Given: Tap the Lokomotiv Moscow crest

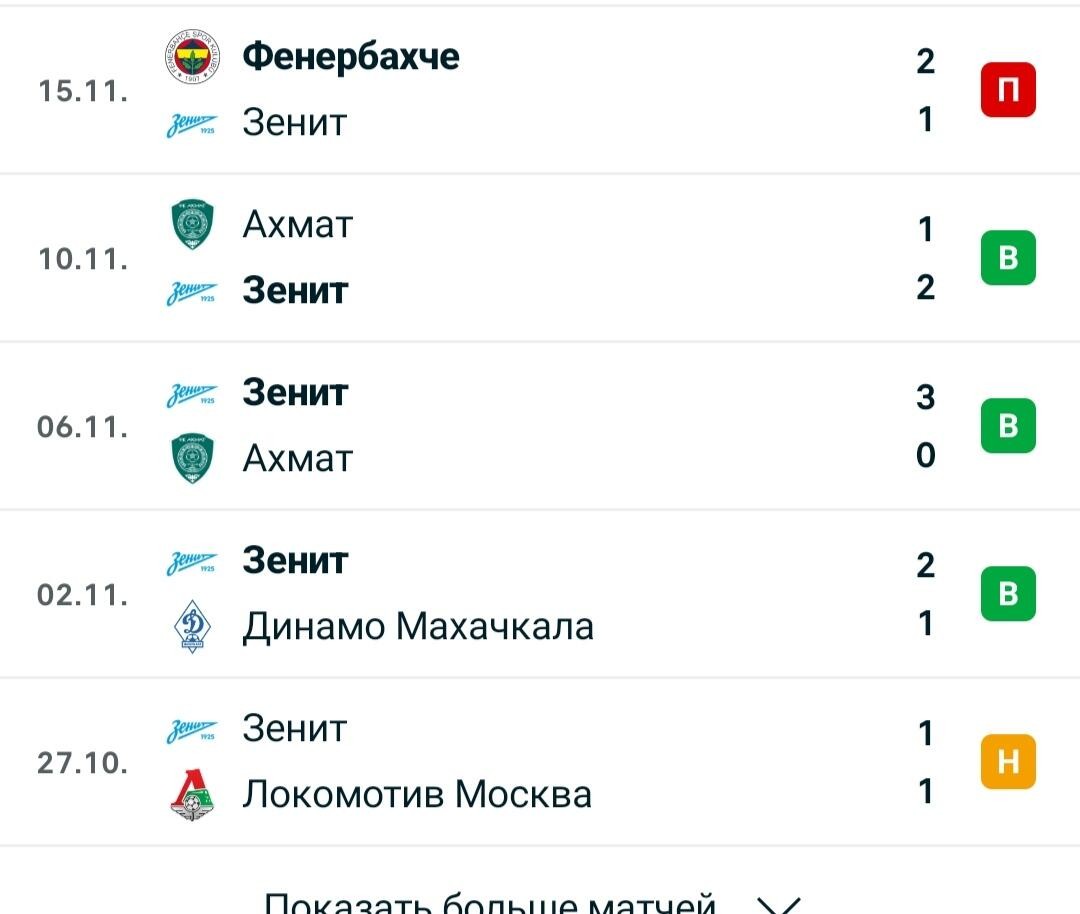Looking at the screenshot, I should click(x=192, y=795).
